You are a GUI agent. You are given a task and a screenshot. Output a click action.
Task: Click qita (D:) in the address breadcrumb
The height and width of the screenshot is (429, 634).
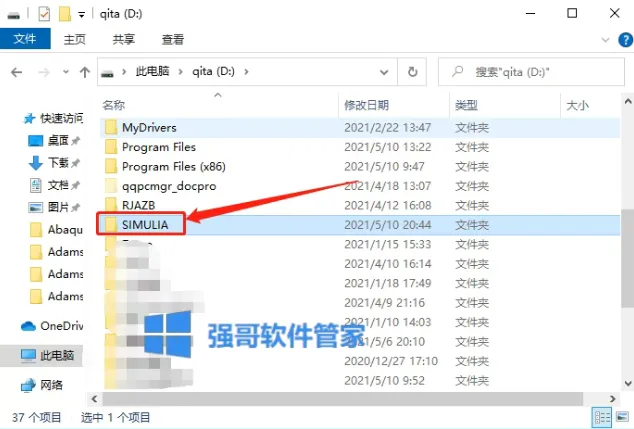[x=213, y=72]
